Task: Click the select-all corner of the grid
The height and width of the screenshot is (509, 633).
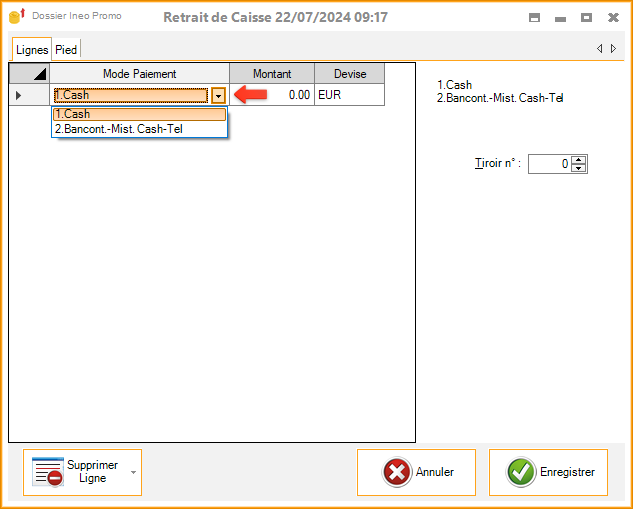Action: [29, 73]
